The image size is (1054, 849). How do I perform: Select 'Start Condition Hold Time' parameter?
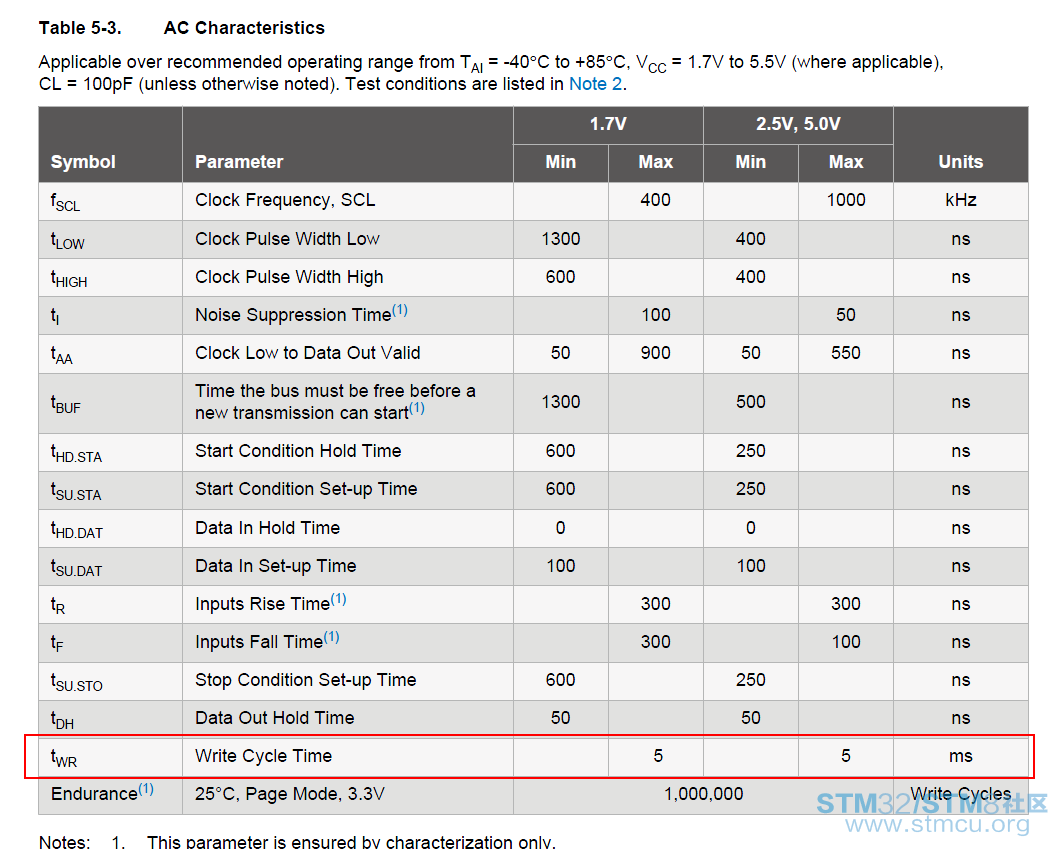click(x=298, y=451)
